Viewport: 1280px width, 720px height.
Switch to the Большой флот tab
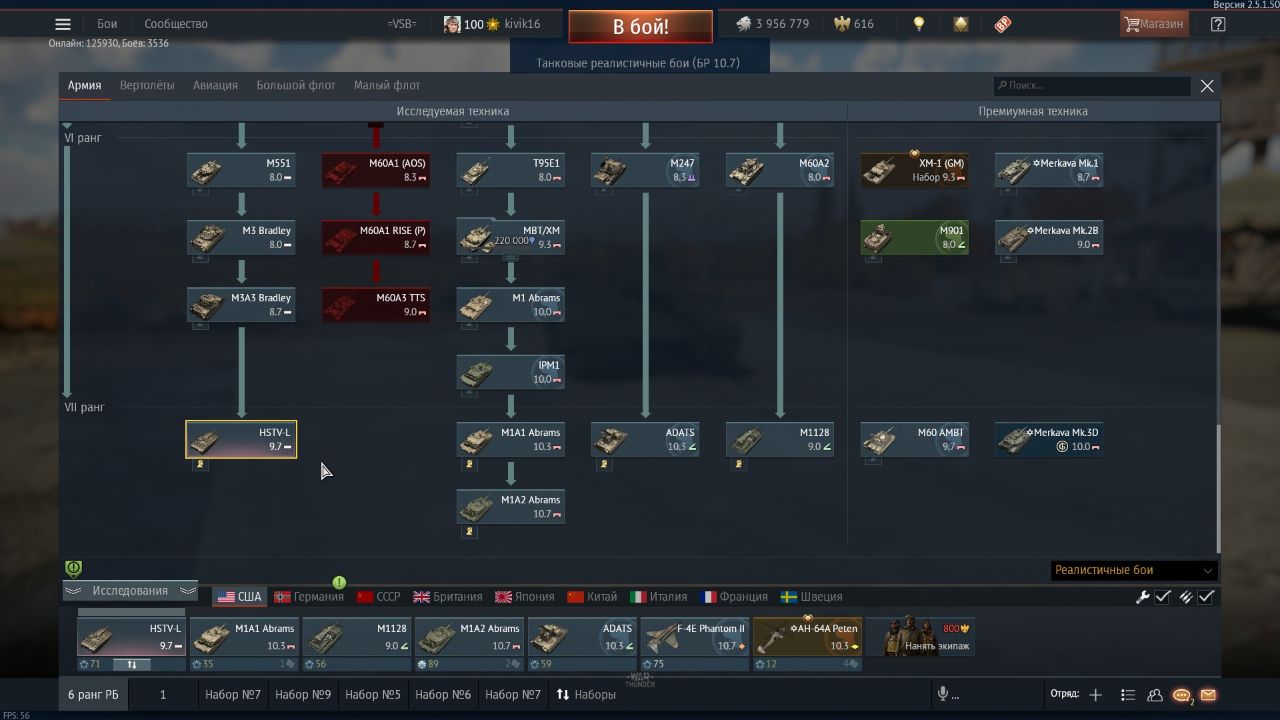click(296, 85)
